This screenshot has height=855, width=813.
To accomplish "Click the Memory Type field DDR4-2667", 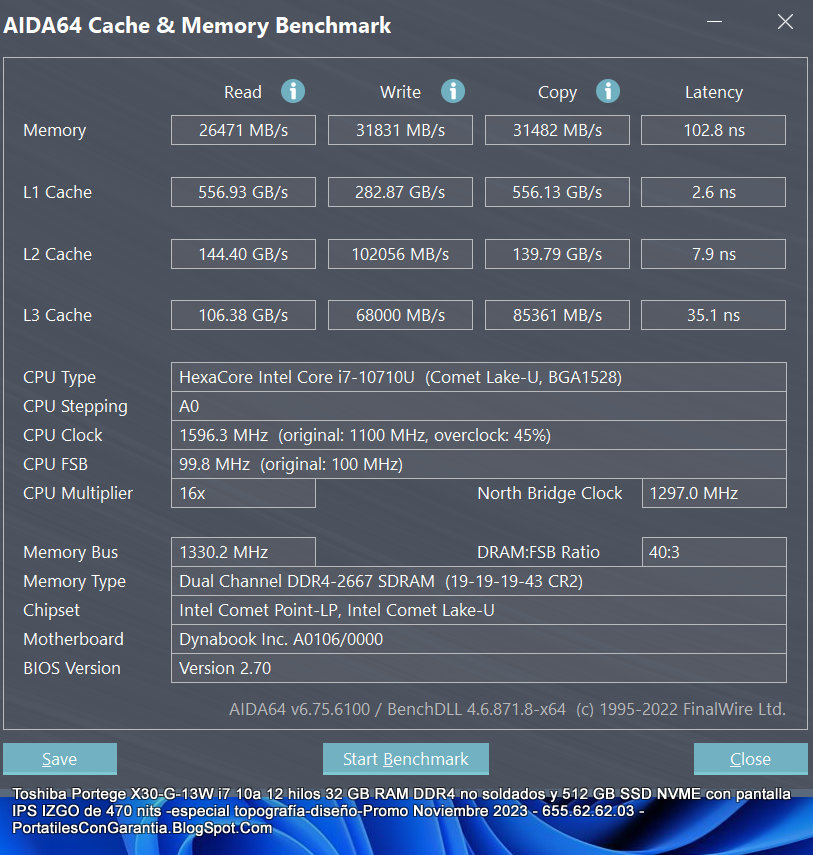I will (479, 581).
